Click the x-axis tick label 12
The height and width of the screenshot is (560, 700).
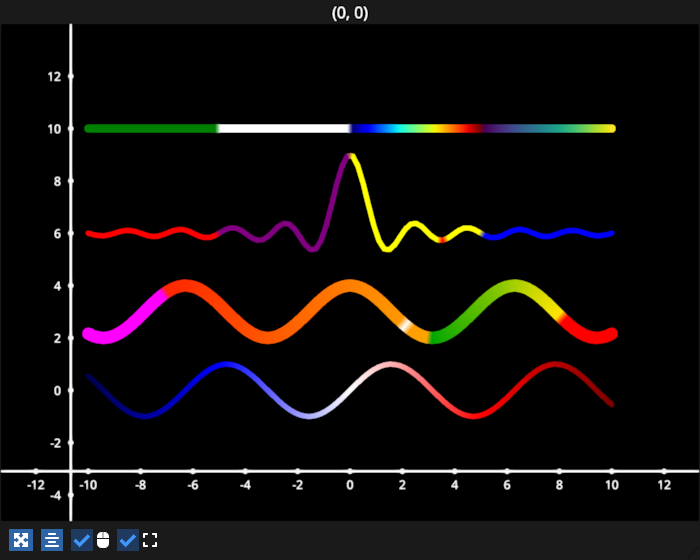[x=664, y=485]
